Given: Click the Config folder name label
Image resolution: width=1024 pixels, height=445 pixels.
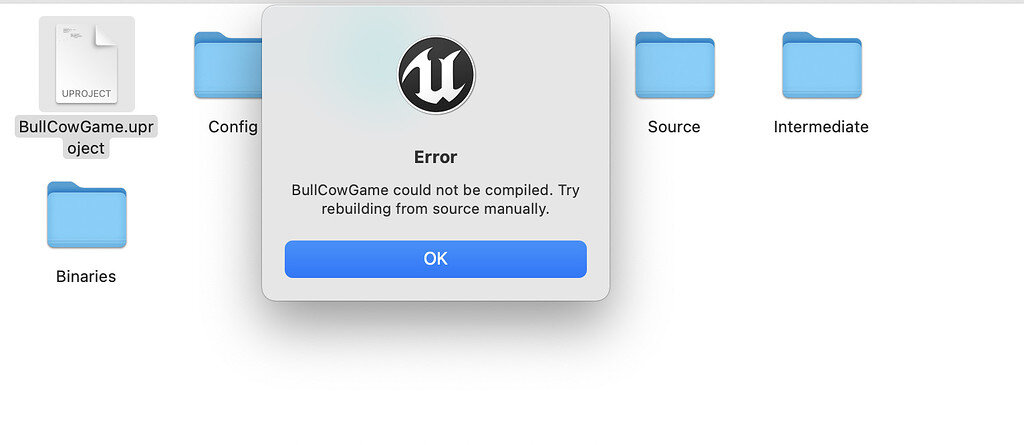Looking at the screenshot, I should click(x=233, y=127).
